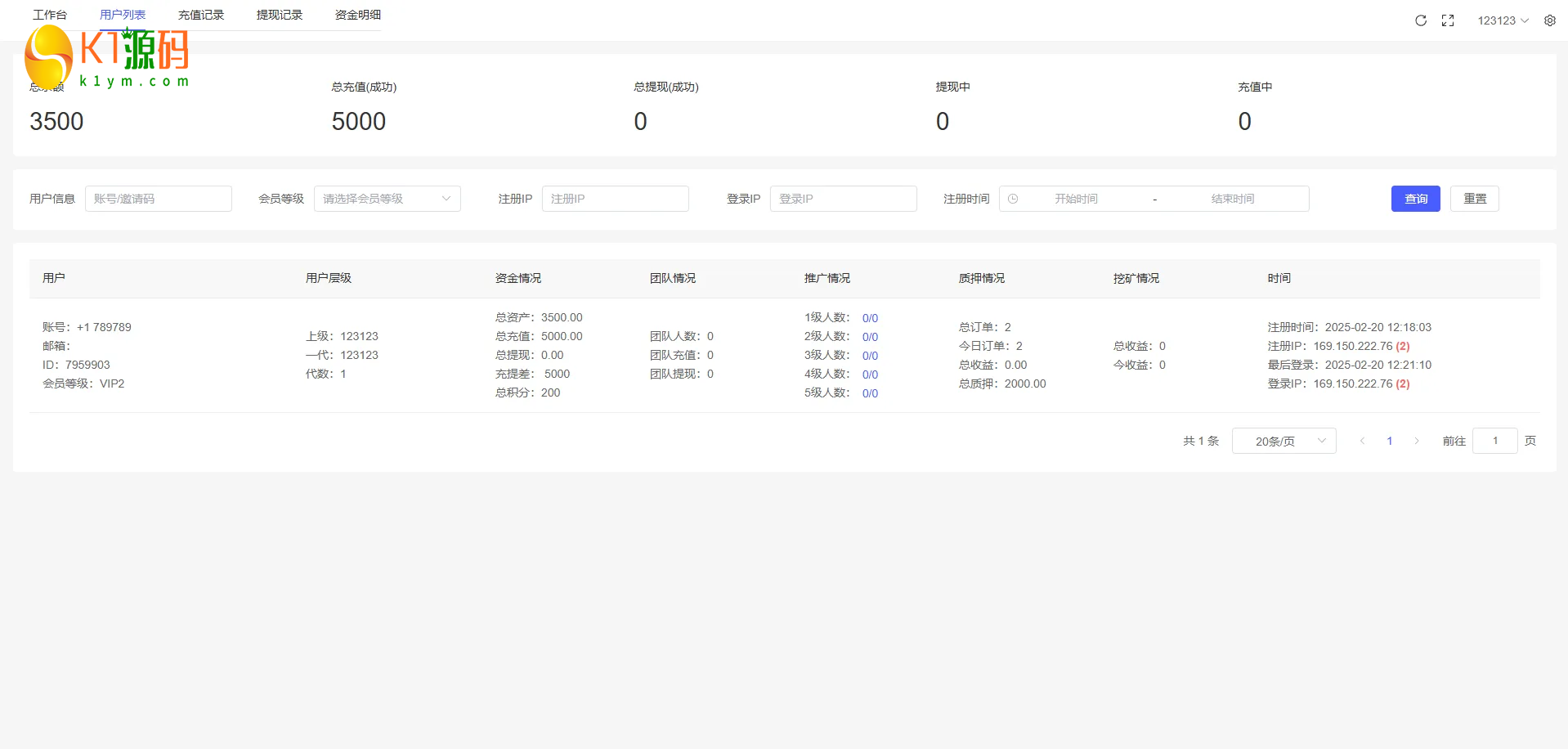Click the 1级人数 0/0 link
This screenshot has height=749, width=1568.
(x=870, y=318)
